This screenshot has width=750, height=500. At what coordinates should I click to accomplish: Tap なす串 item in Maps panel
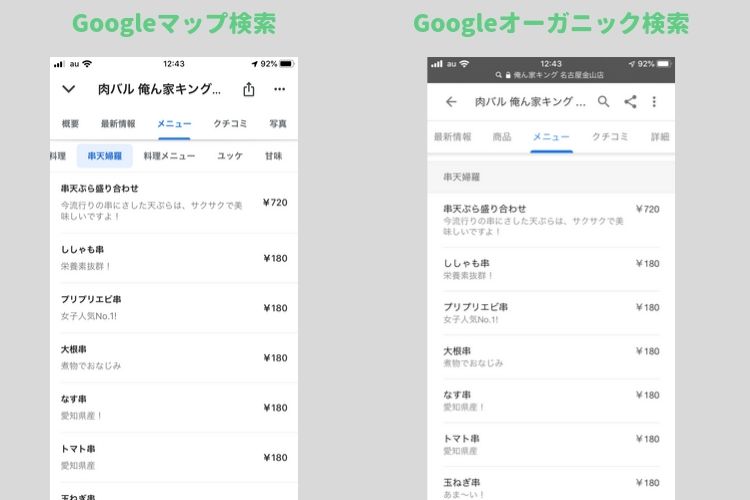[x=174, y=407]
